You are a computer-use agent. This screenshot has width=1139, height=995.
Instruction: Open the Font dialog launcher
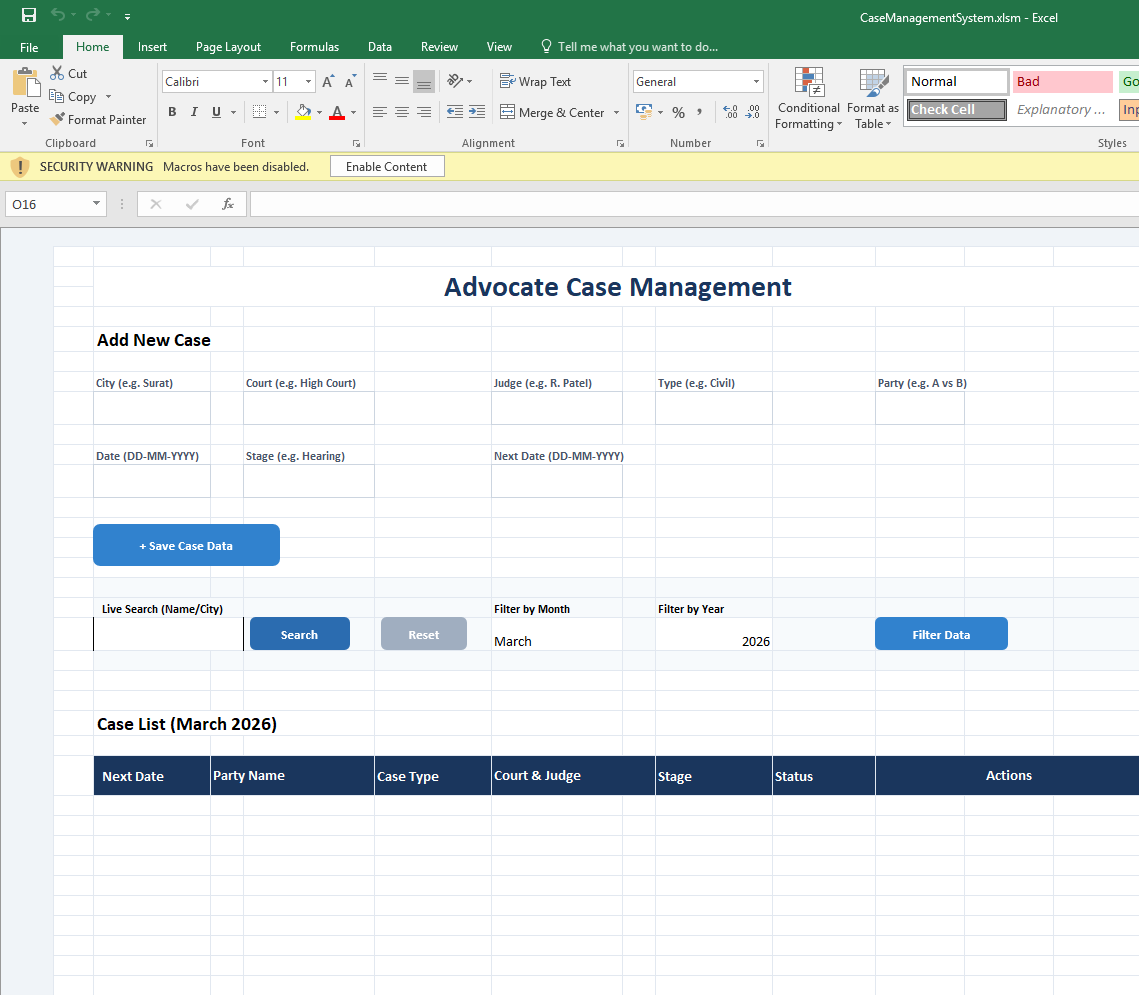coord(357,143)
